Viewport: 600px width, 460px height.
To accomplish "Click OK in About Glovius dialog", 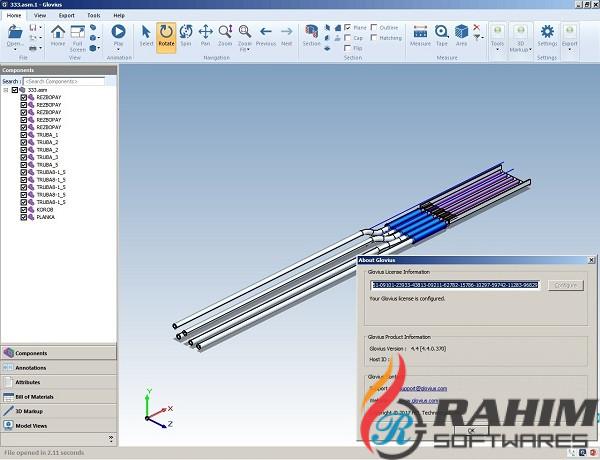I will point(471,431).
